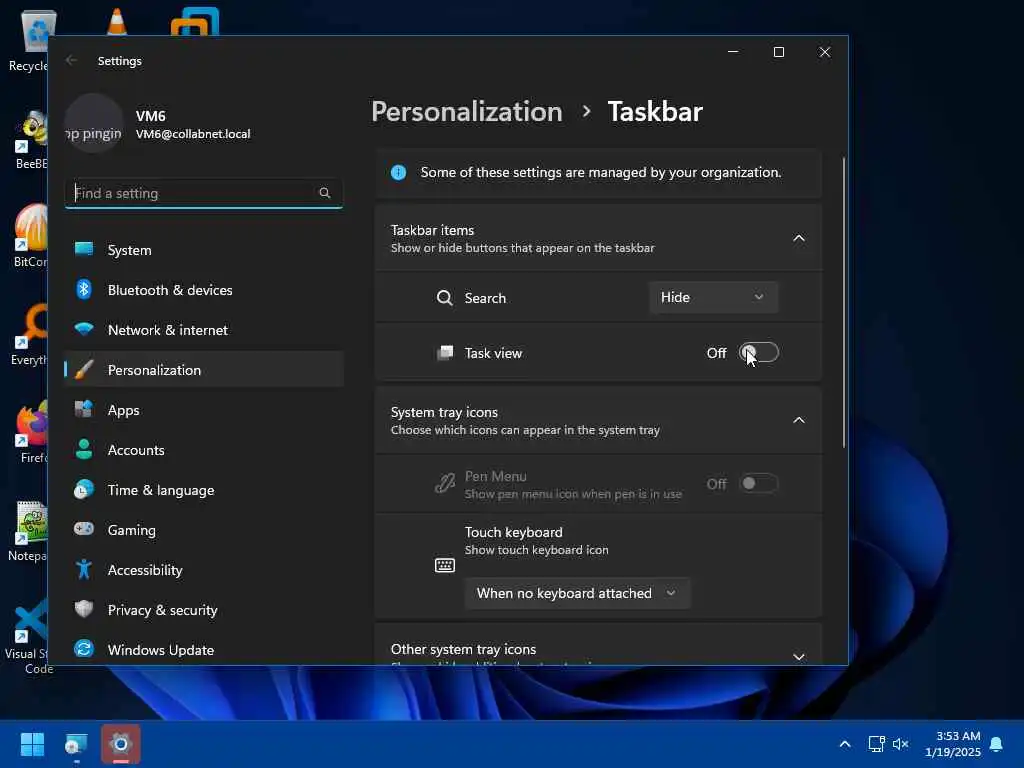This screenshot has height=768, width=1024.
Task: Collapse the Taskbar items section chevron
Action: point(799,238)
